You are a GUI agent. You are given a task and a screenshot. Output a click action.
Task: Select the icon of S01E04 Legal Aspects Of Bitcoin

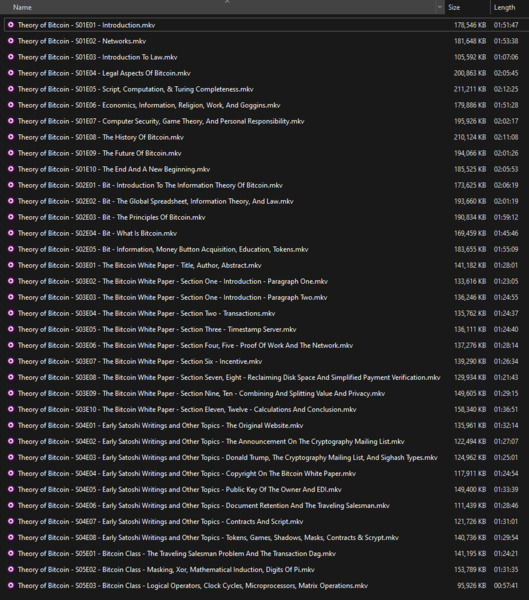[x=11, y=73]
